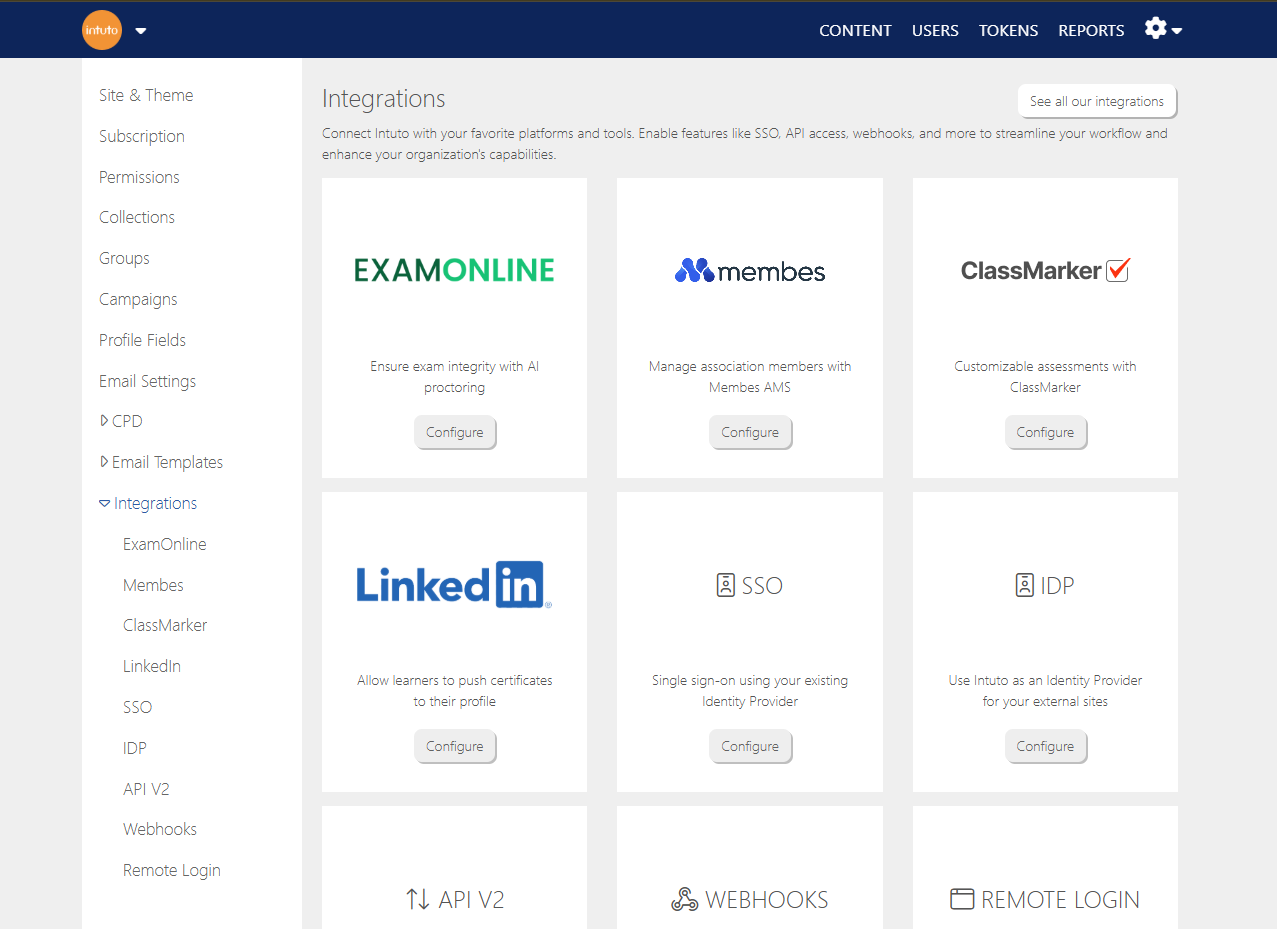Select Membes in sidebar tree
The width and height of the screenshot is (1277, 929).
pos(153,585)
